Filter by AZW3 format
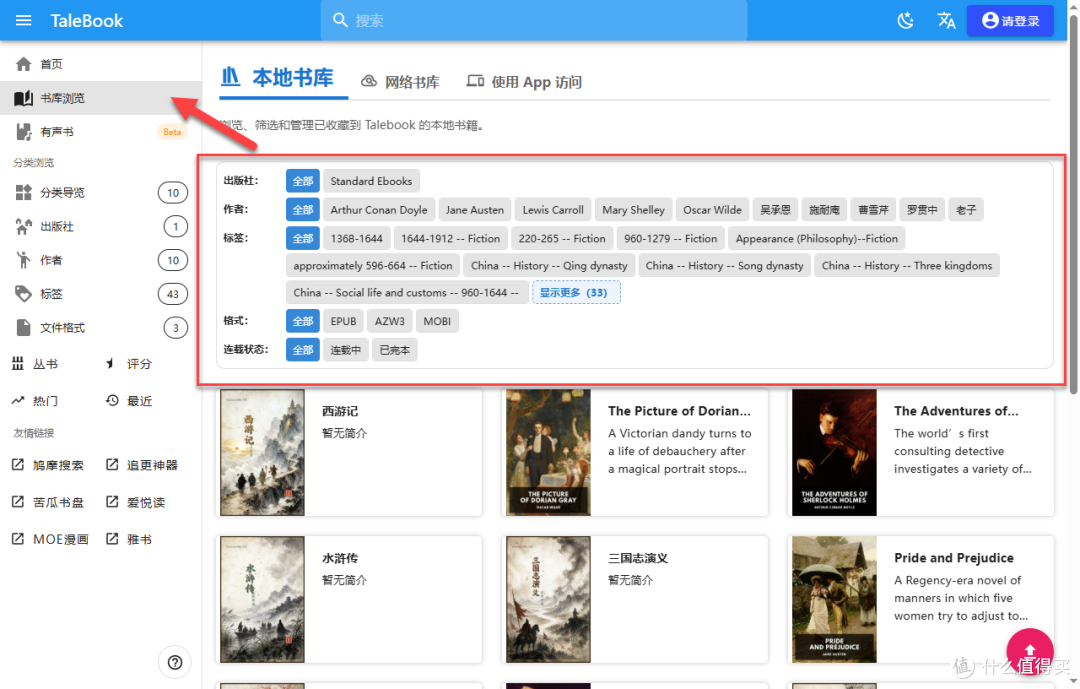Viewport: 1080px width, 689px height. tap(390, 321)
